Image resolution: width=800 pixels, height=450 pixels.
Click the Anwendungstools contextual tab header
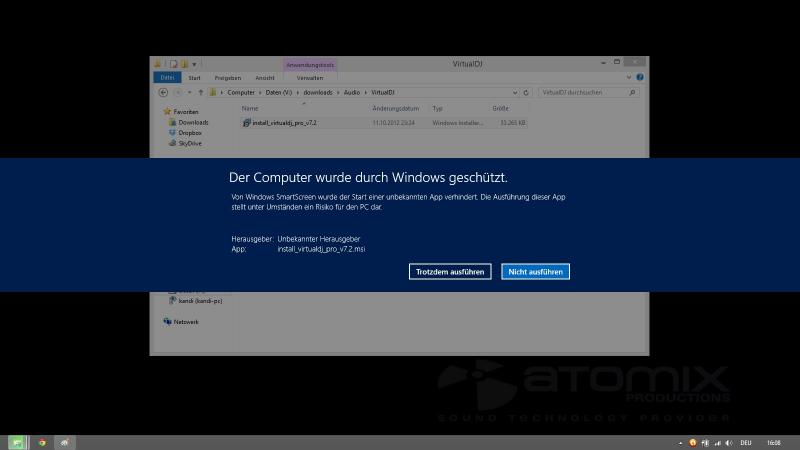(x=310, y=65)
